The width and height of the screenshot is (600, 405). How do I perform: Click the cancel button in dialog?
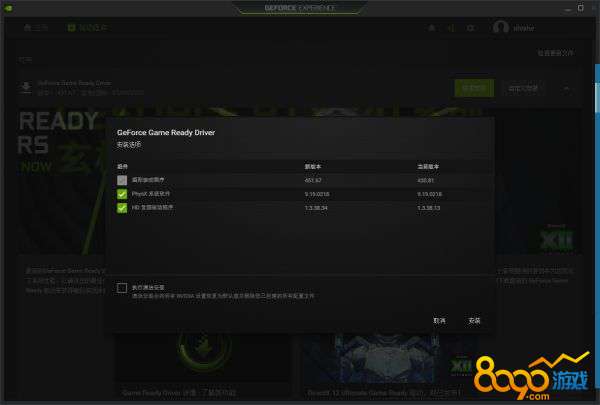(440, 321)
